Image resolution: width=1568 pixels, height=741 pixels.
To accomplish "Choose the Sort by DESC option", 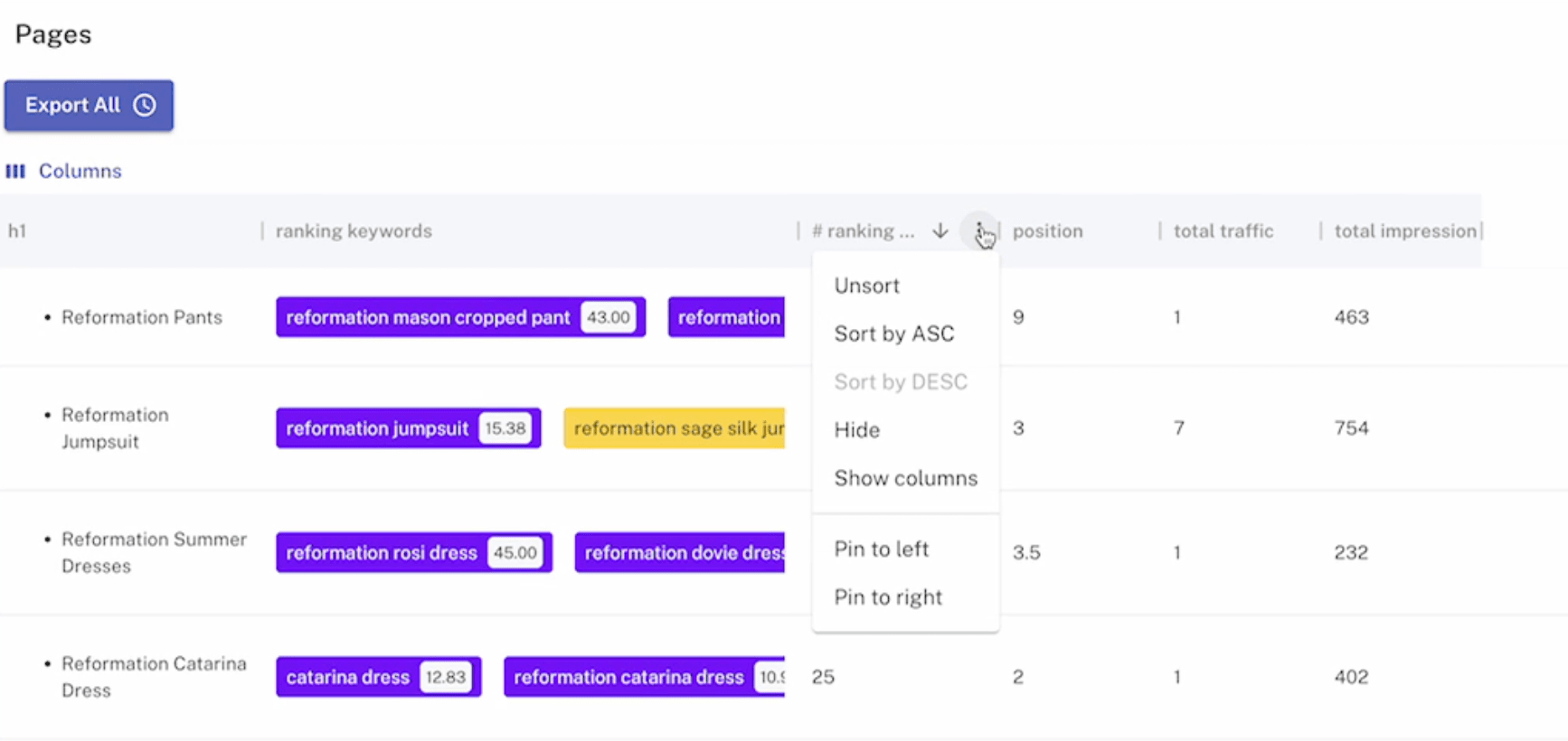I will click(901, 381).
